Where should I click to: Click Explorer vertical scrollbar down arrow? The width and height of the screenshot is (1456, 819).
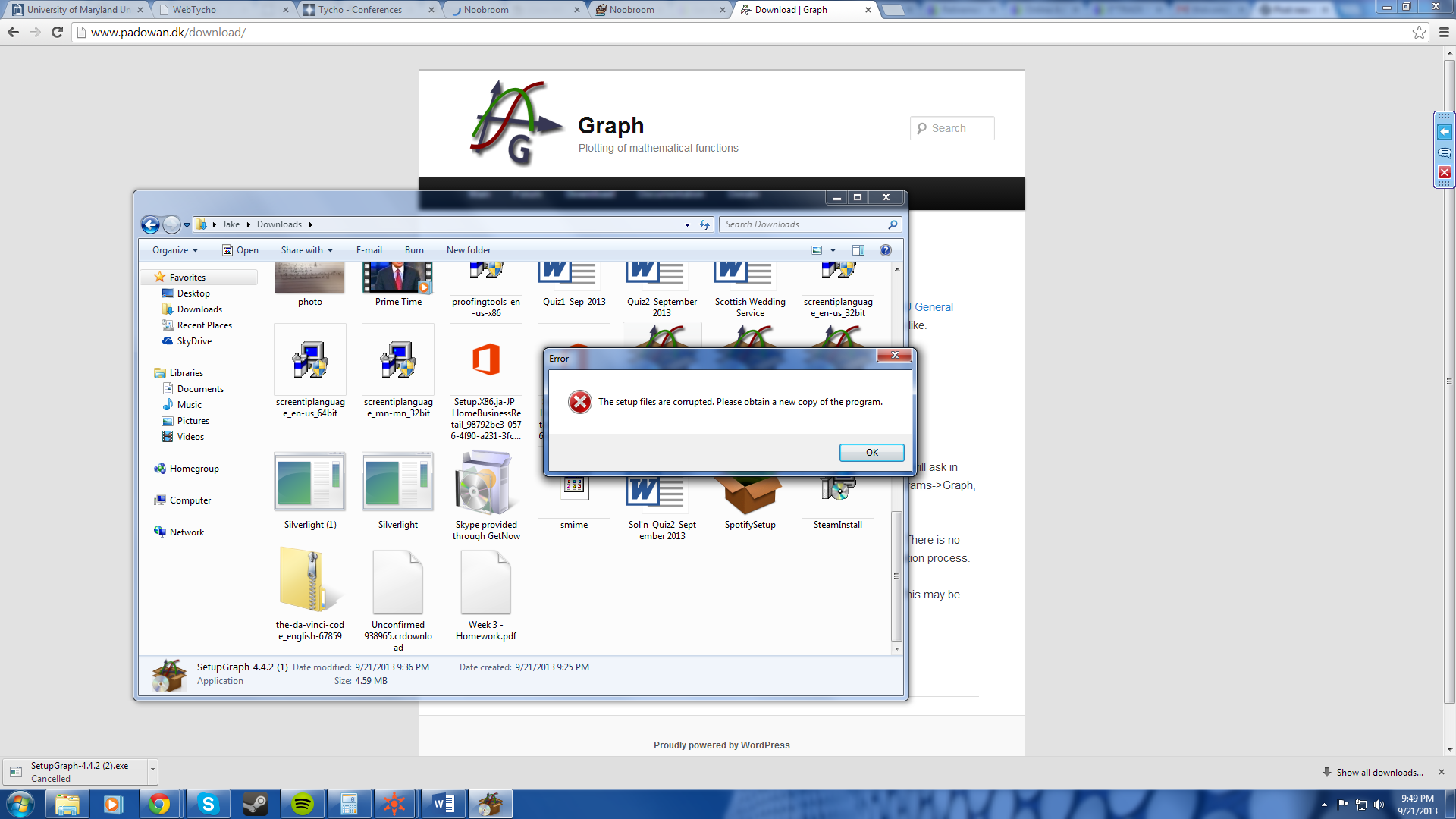(897, 648)
